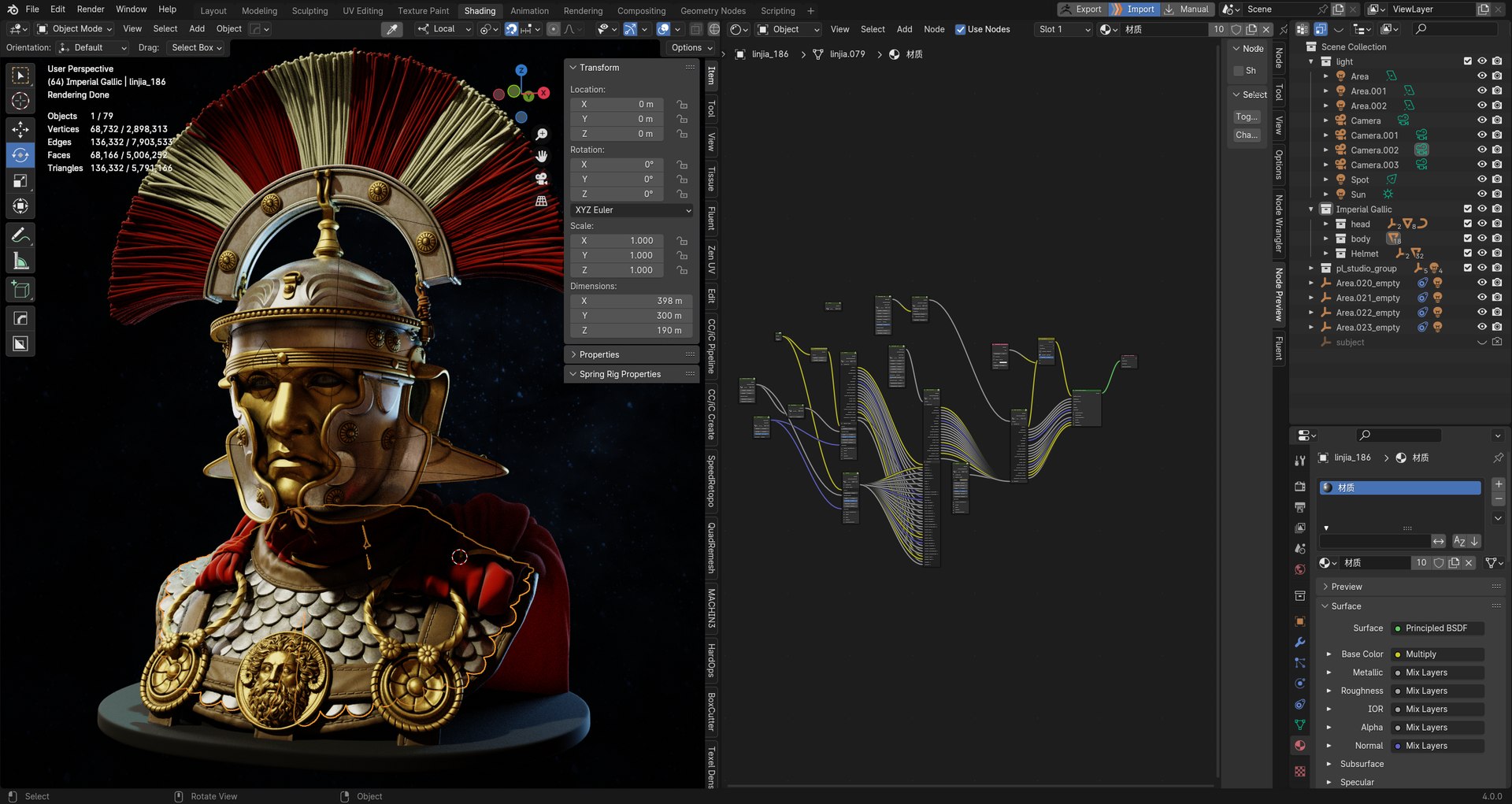Toggle the Use Nodes checkbox
The height and width of the screenshot is (804, 1512).
pos(960,29)
